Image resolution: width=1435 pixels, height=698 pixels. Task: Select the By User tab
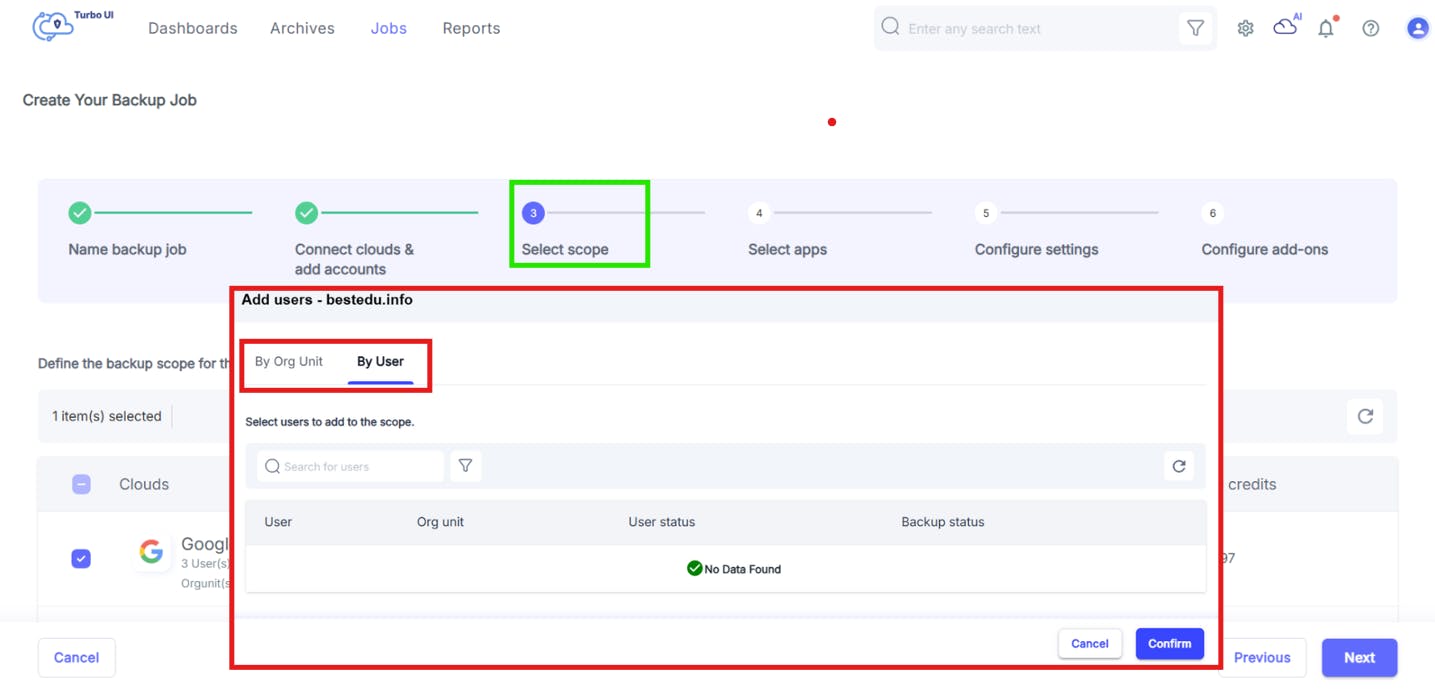[380, 362]
